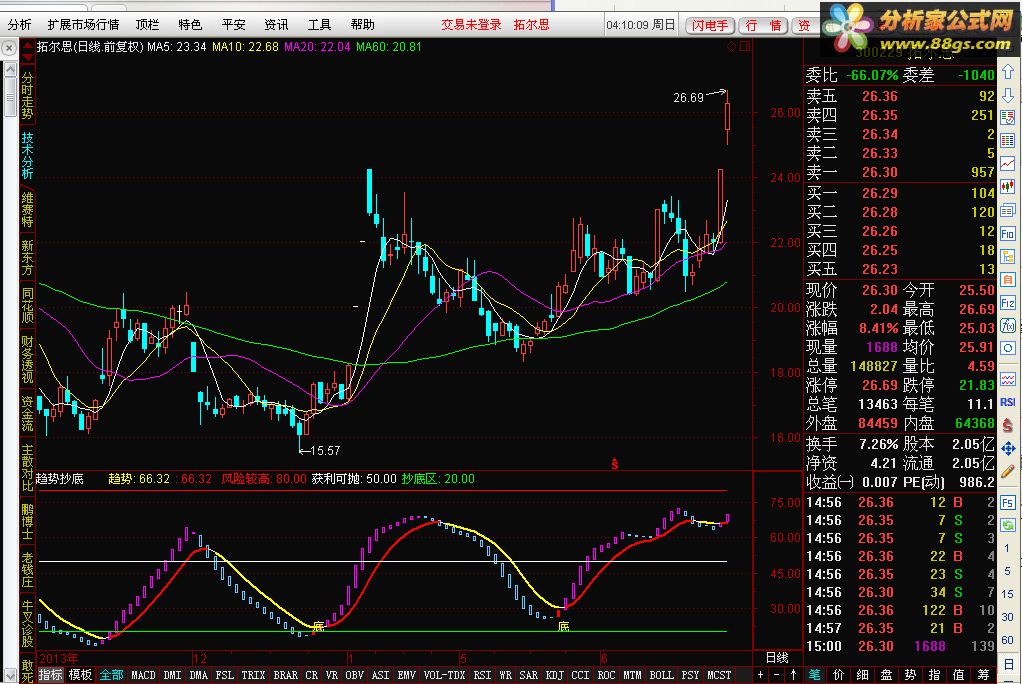
Task: Click the up arrow icon in right toolbar
Action: pos(1008,71)
